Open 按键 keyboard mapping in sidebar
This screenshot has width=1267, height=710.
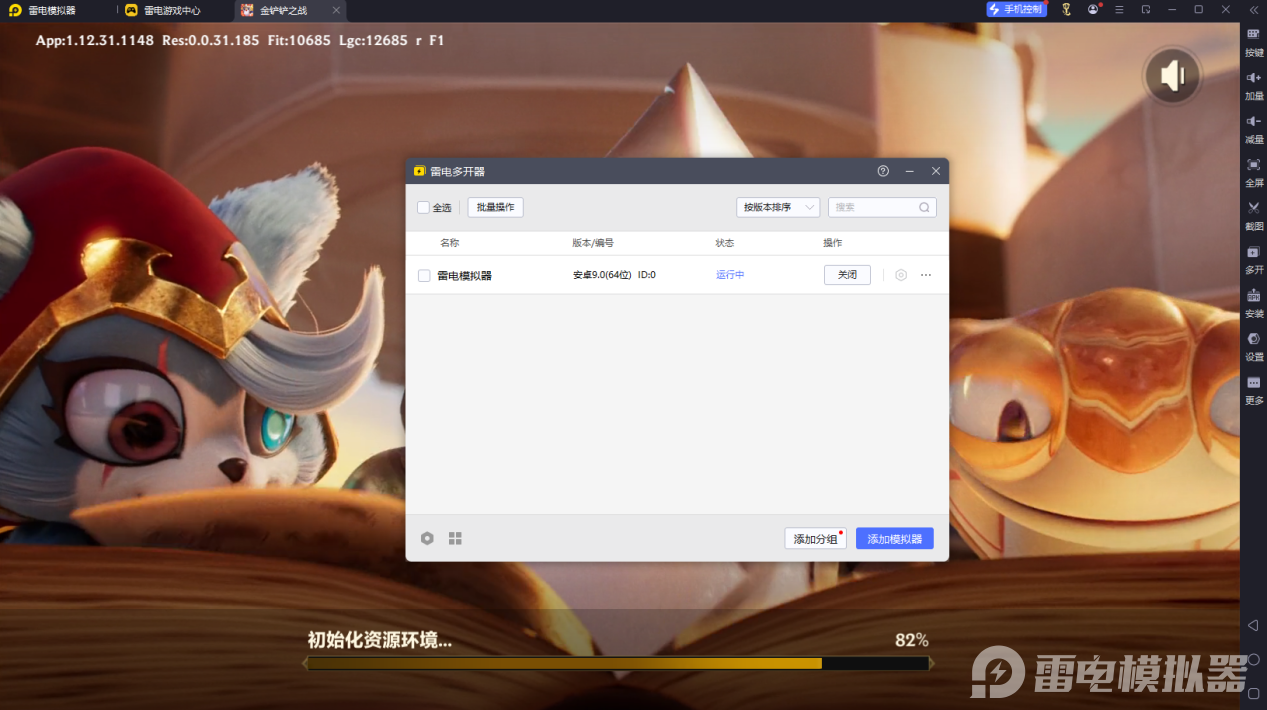point(1254,40)
